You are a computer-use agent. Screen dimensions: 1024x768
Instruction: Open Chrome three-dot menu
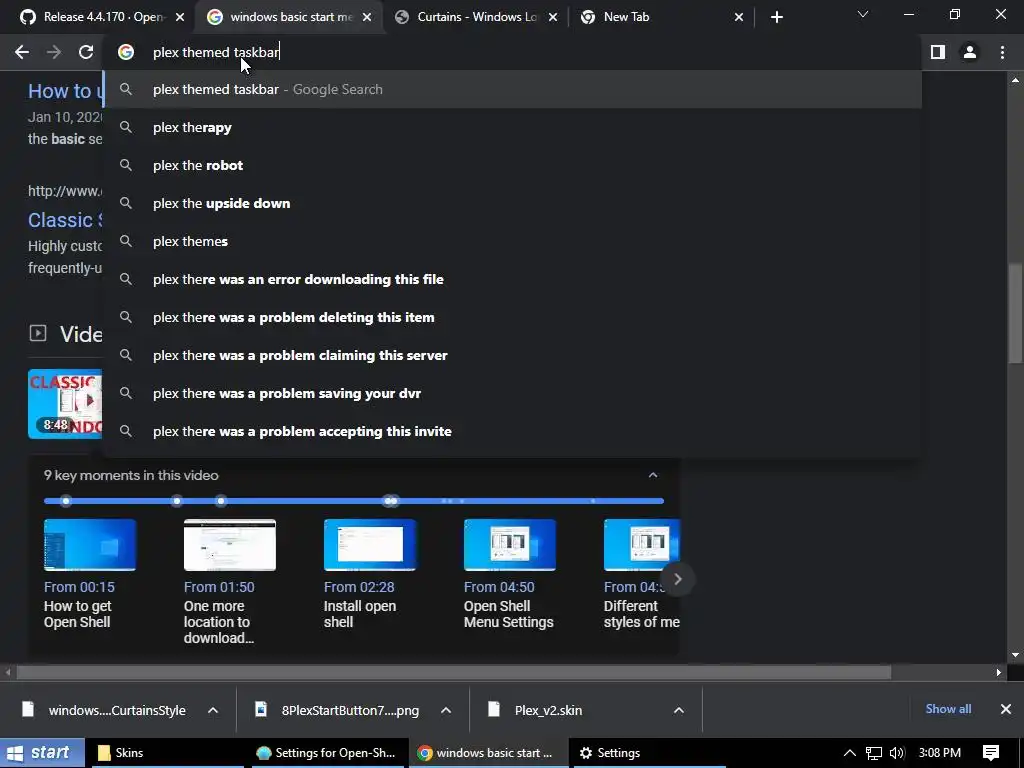(1002, 52)
